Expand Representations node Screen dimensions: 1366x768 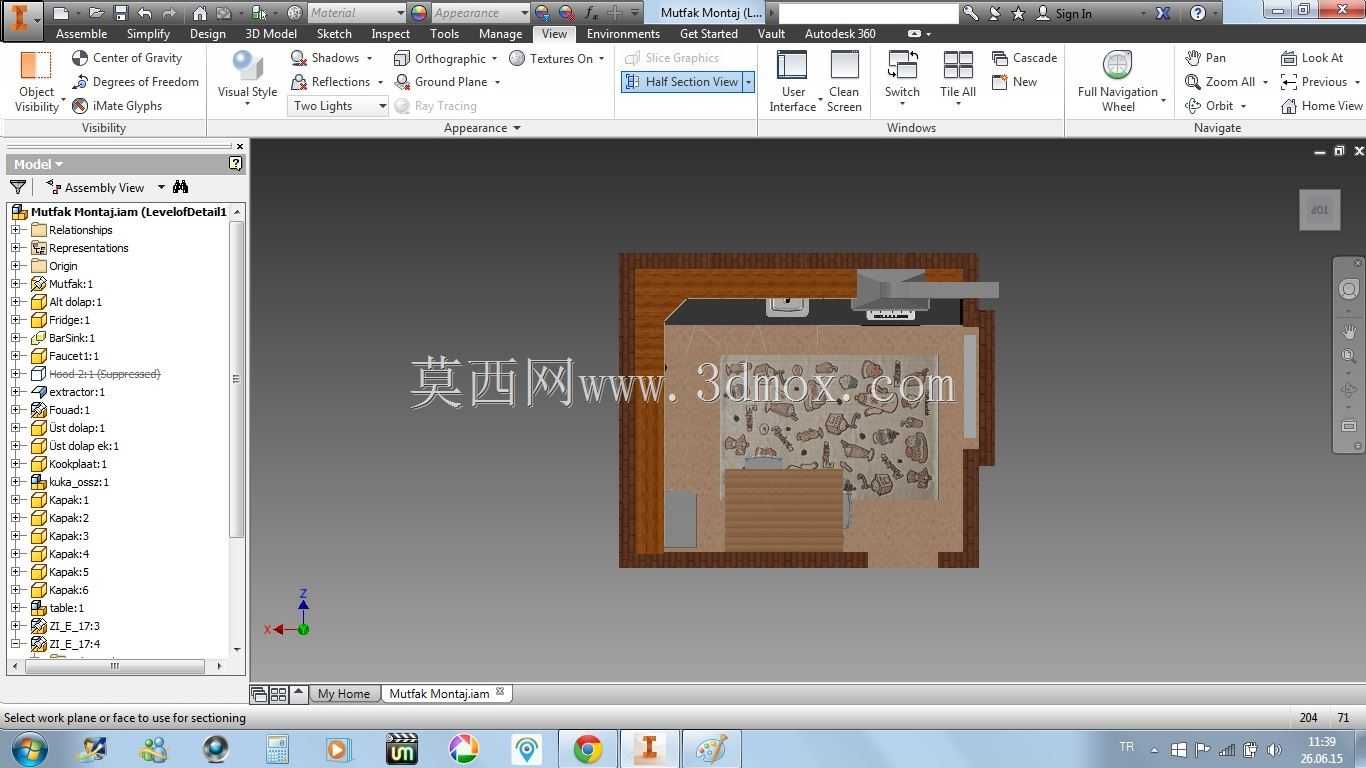point(16,248)
